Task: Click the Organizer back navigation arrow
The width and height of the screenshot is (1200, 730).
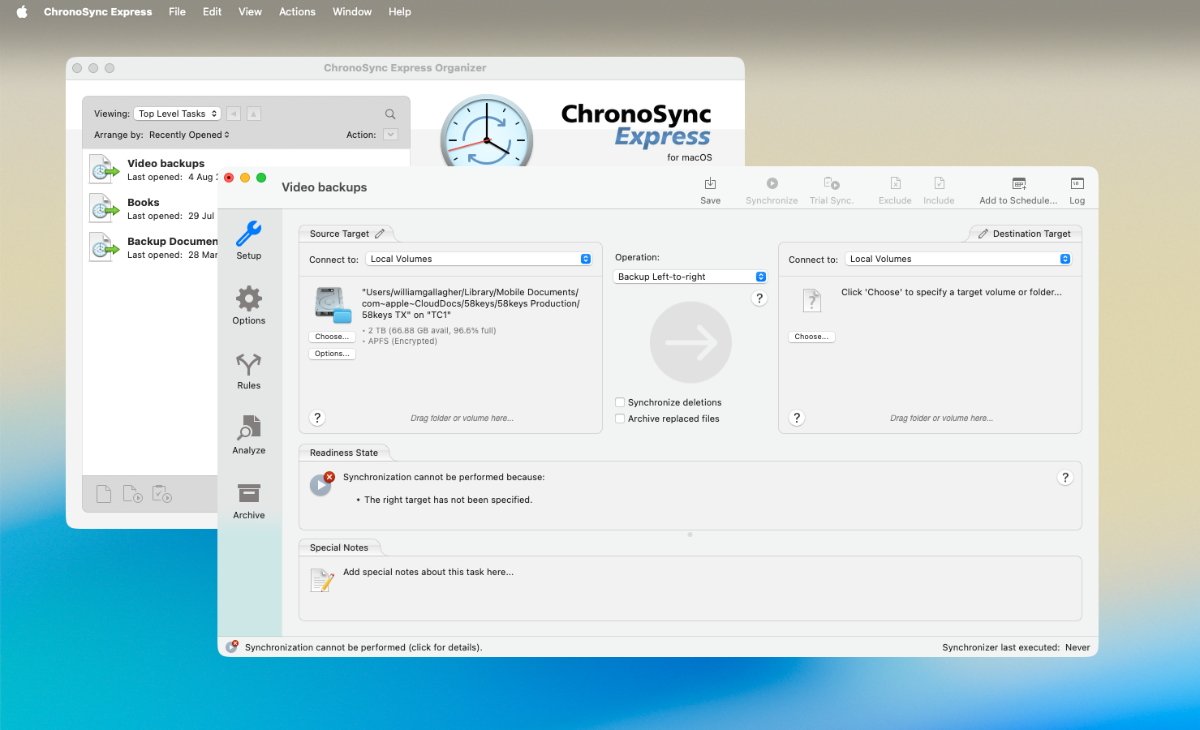Action: (x=233, y=114)
